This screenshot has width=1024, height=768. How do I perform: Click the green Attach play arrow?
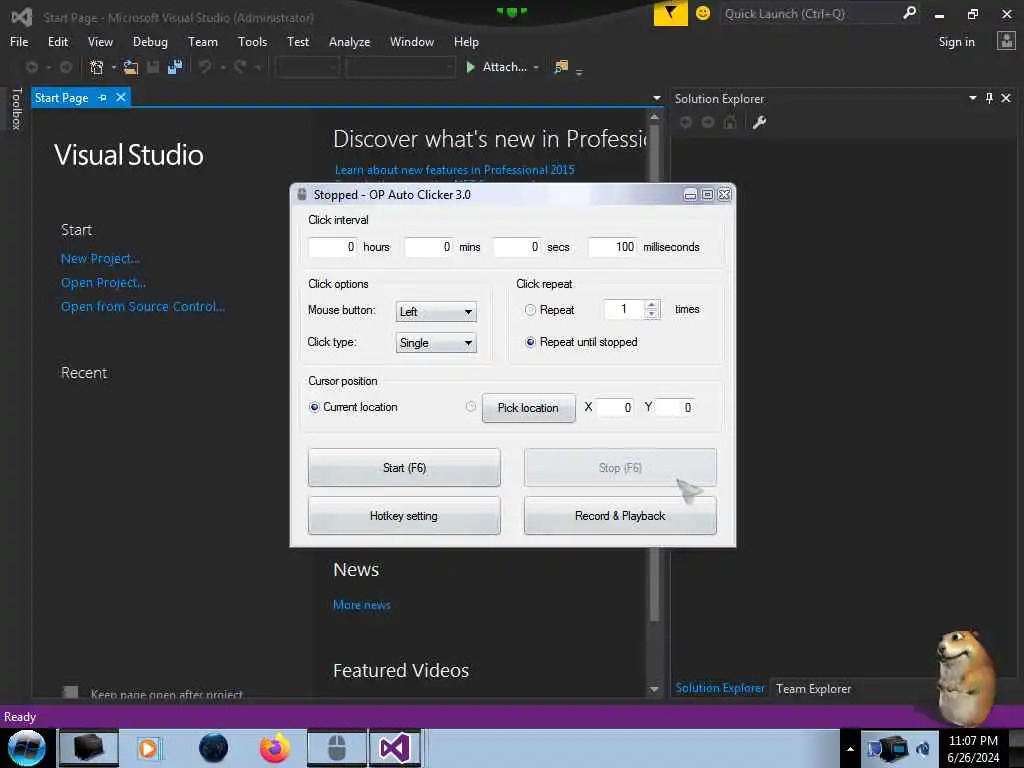(470, 67)
